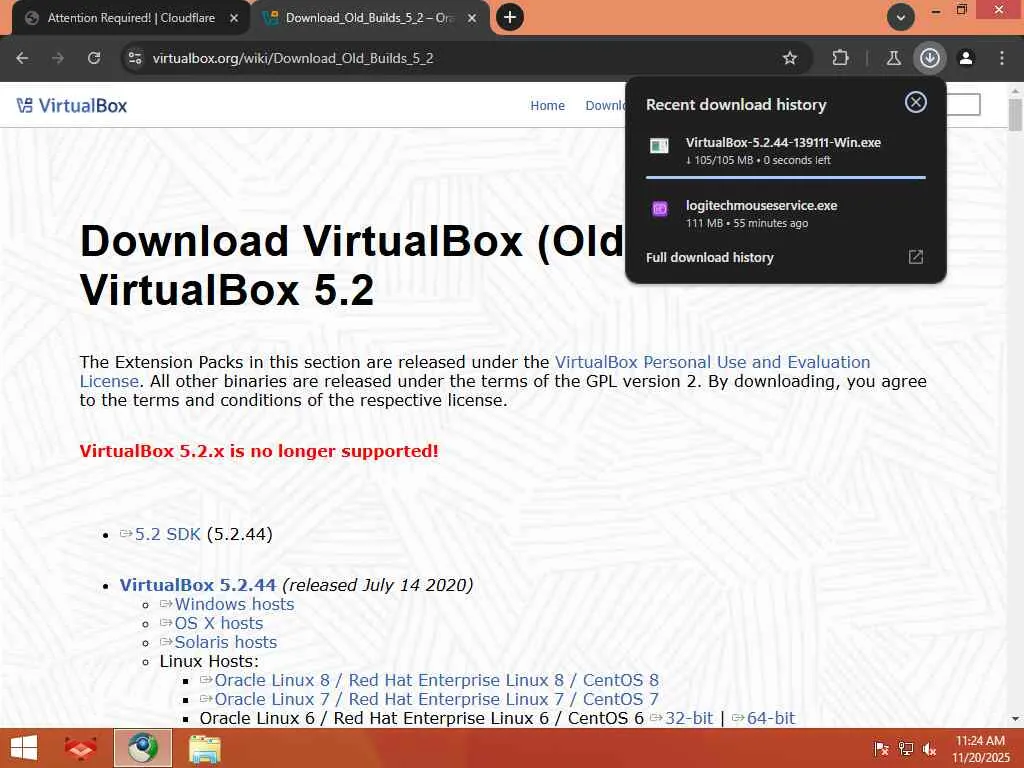1024x768 pixels.
Task: Open the 5.2 SDK link
Action: pyautogui.click(x=167, y=534)
